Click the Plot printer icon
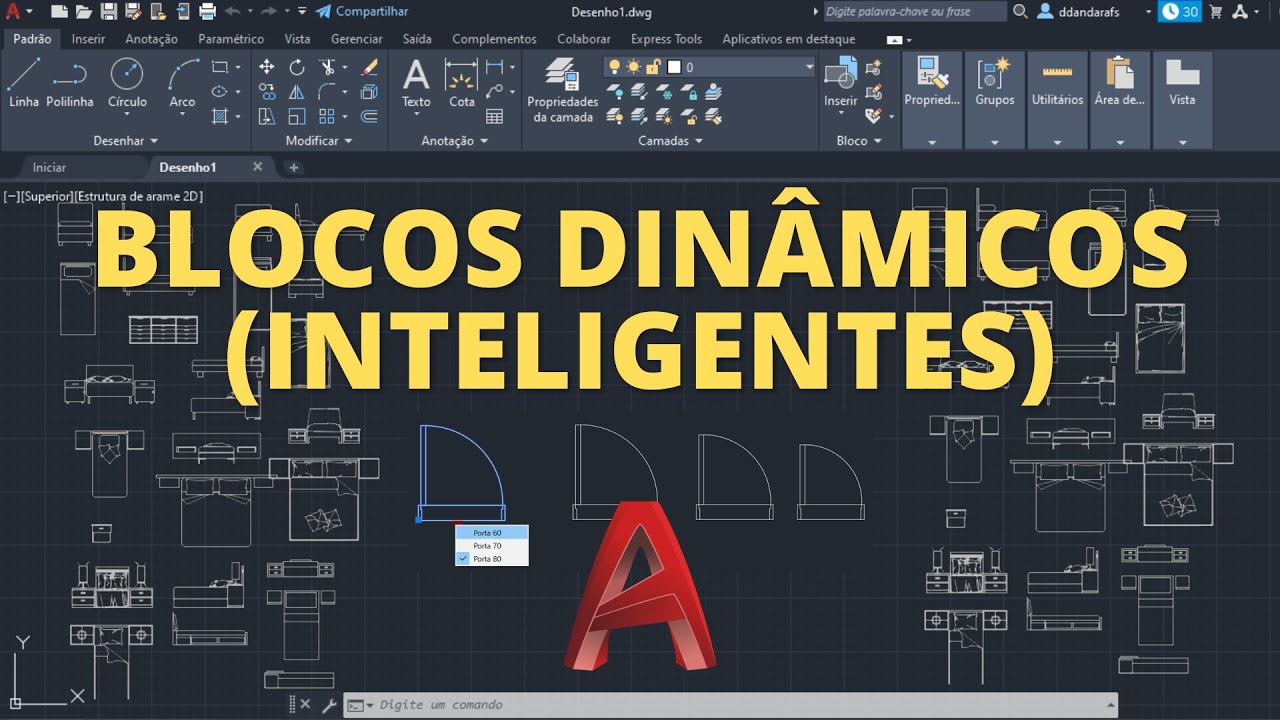This screenshot has height=720, width=1280. click(x=207, y=11)
